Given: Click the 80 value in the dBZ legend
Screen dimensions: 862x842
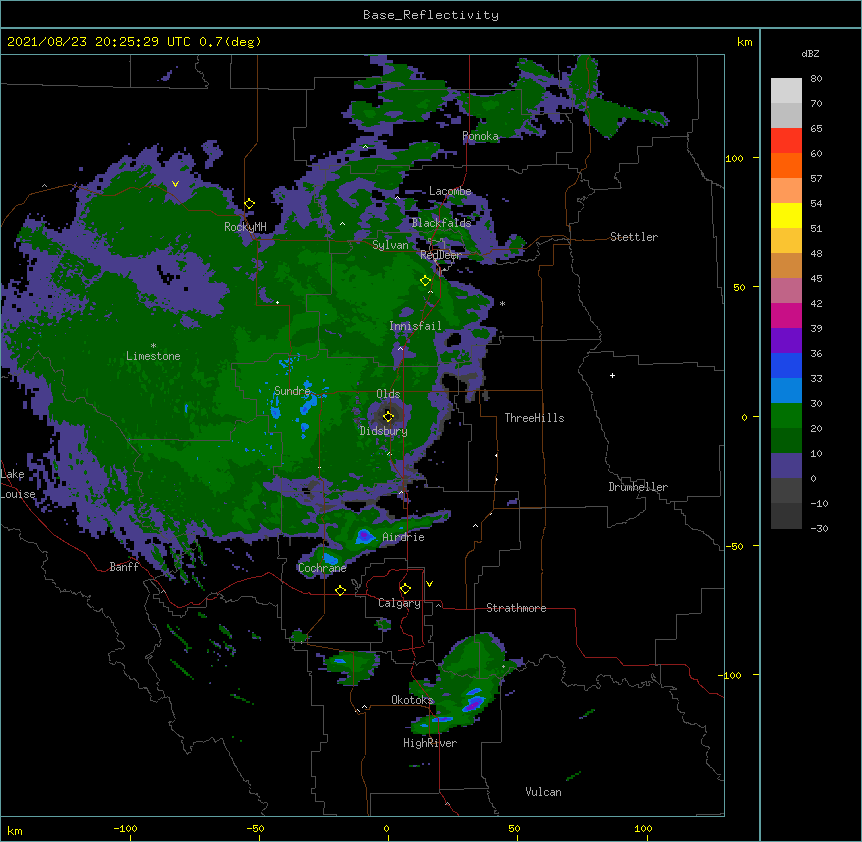Looking at the screenshot, I should (816, 79).
